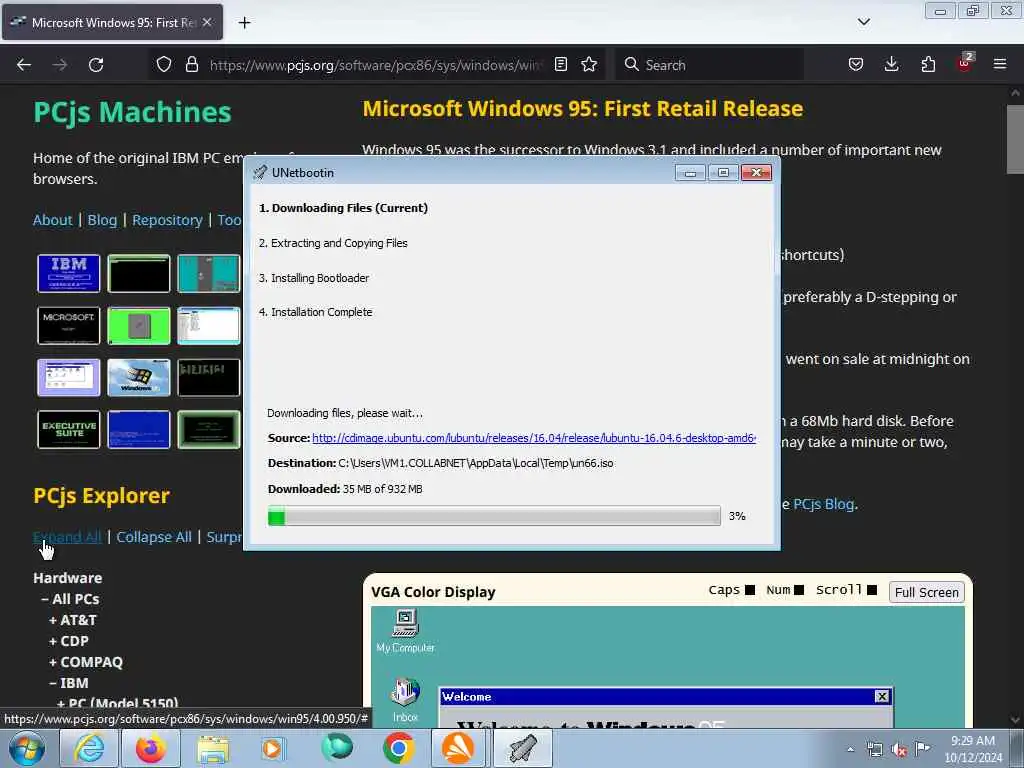Open the orange Avast icon on taskbar
This screenshot has height=768, width=1024.
click(459, 748)
